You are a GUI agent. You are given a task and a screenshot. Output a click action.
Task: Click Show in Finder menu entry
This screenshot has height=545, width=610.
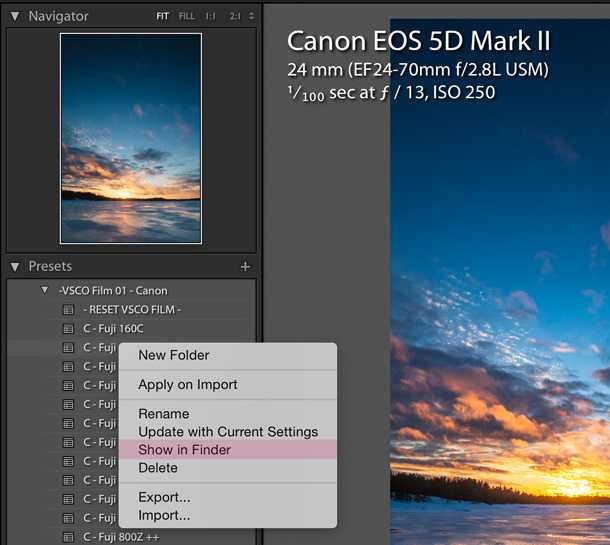coord(185,450)
